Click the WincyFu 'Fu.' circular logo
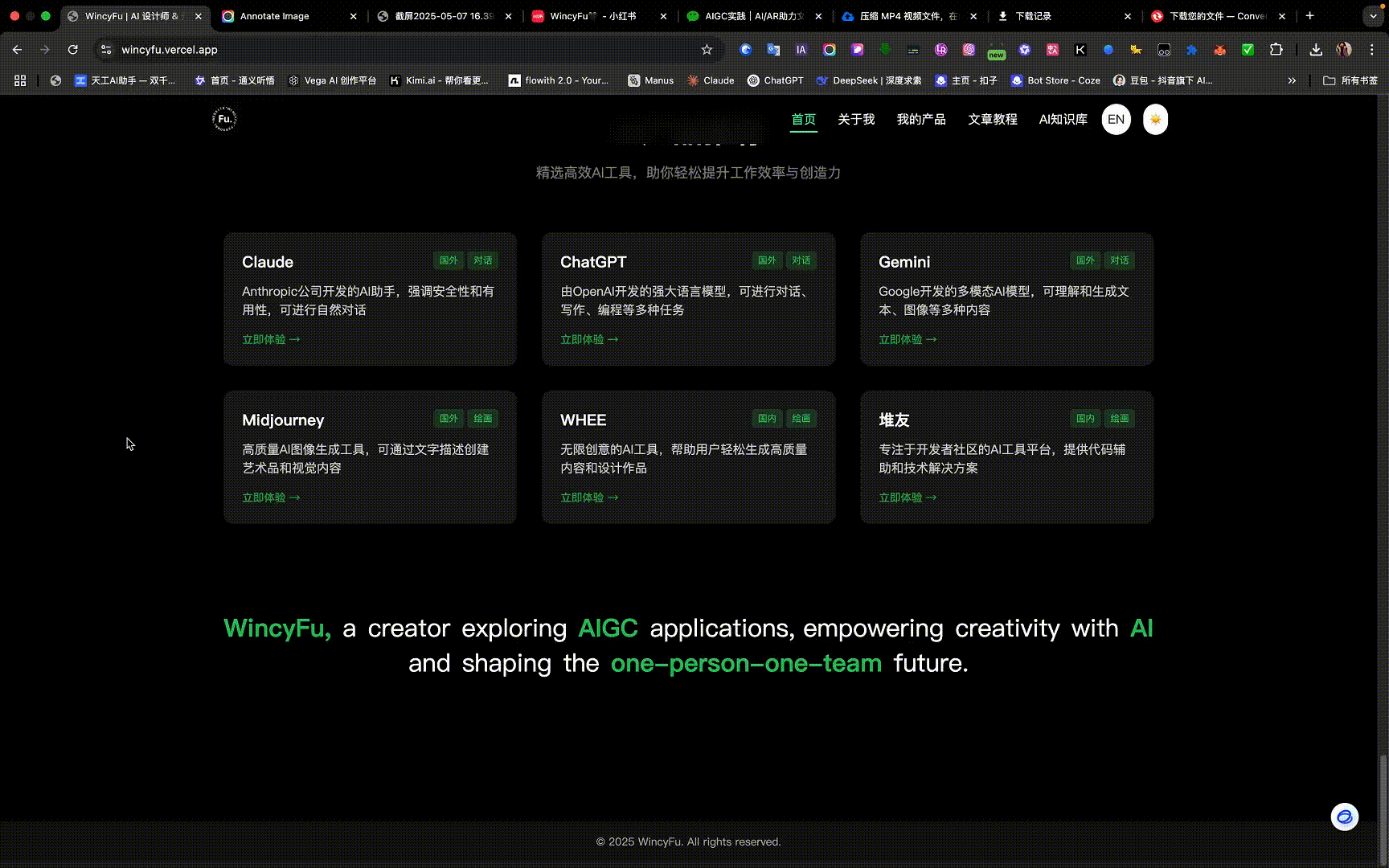Image resolution: width=1389 pixels, height=868 pixels. (224, 119)
